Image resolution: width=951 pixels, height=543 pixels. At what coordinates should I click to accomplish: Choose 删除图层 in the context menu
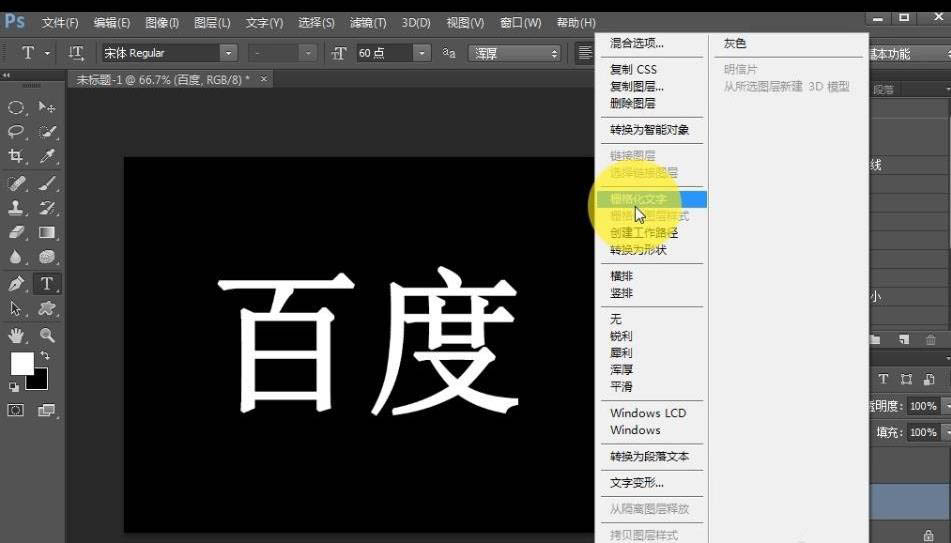633,104
